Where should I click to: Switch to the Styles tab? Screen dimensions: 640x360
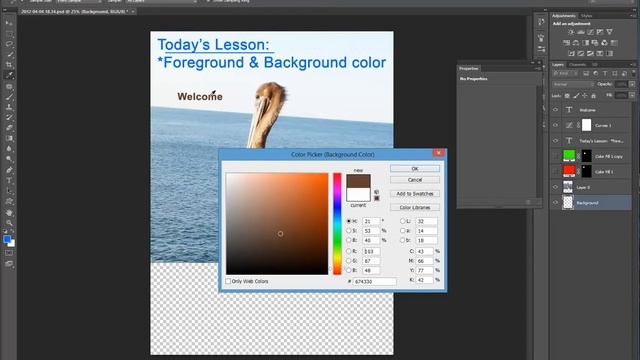tap(587, 16)
